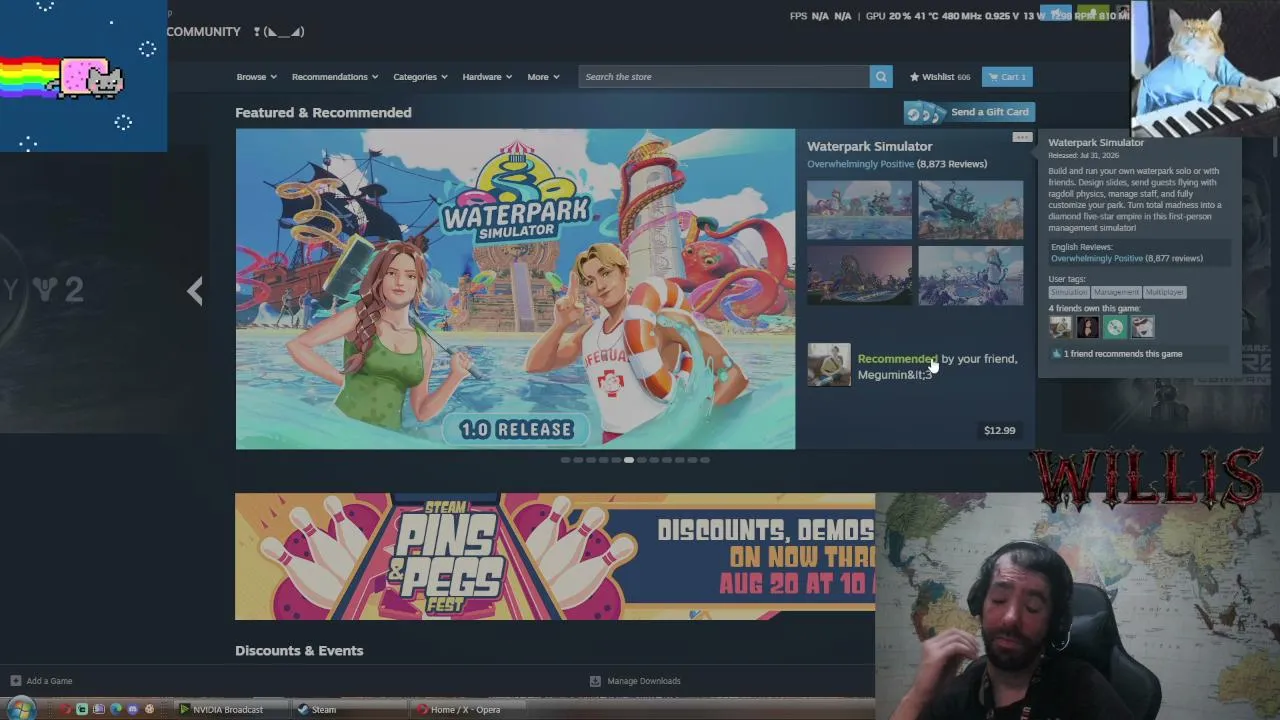The image size is (1280, 720).
Task: Click the thumbs-up icon beside friend recommends
Action: (1056, 354)
